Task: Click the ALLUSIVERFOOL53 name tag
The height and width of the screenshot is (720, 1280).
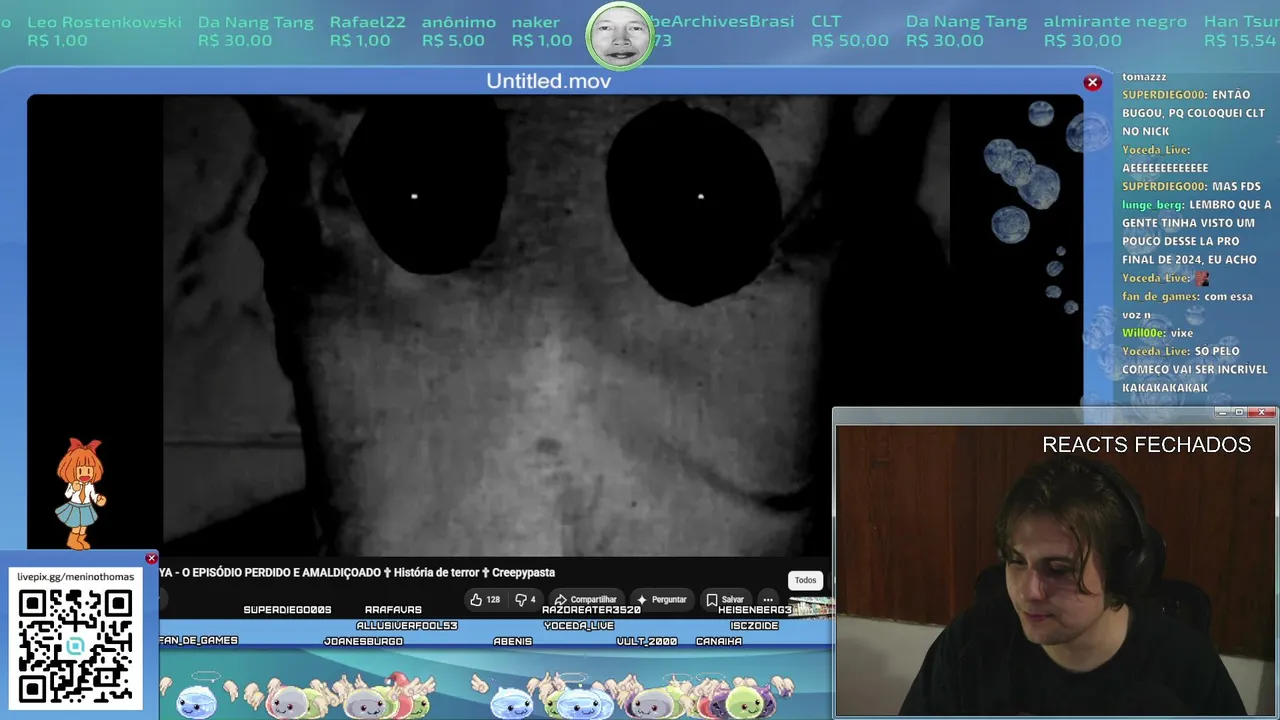Action: click(x=407, y=626)
